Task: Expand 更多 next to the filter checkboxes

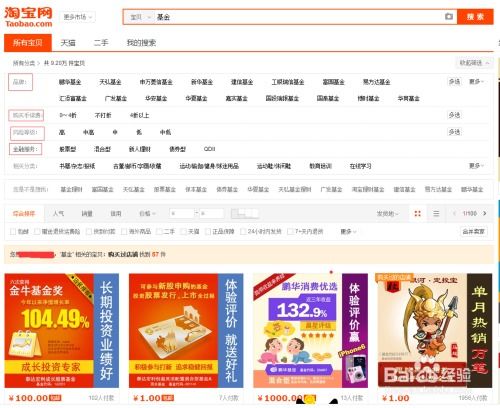Action: click(x=348, y=231)
